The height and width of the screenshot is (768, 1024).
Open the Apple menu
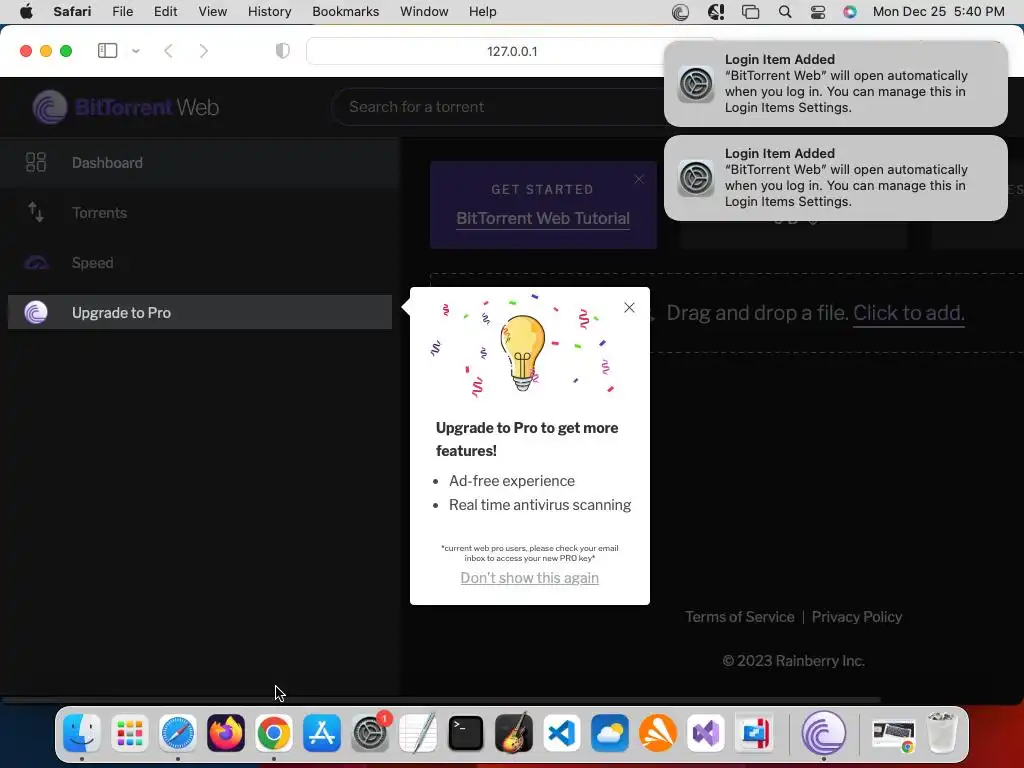pos(26,12)
